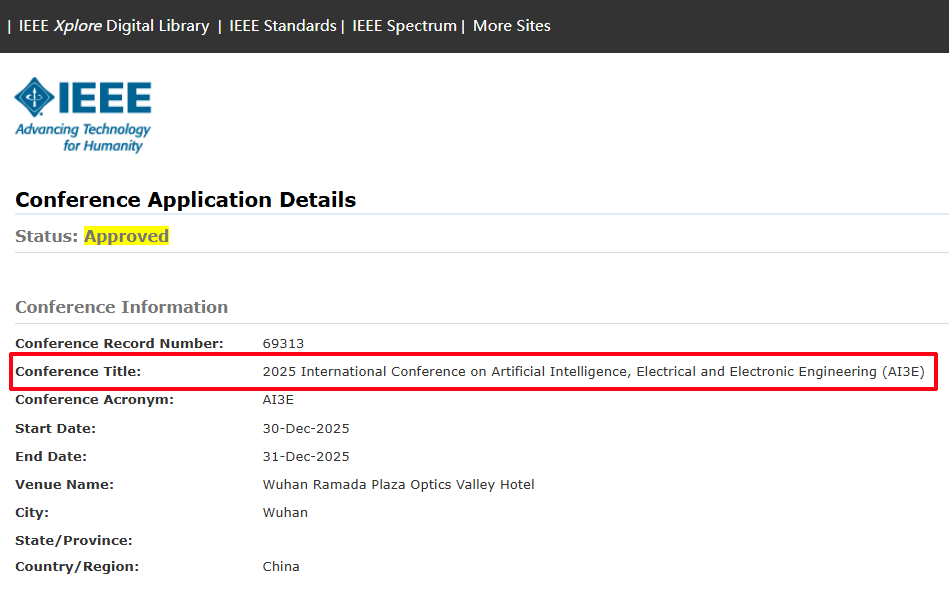The image size is (949, 599).
Task: Click the Advancing Technology for Humanity tagline
Action: tap(83, 138)
